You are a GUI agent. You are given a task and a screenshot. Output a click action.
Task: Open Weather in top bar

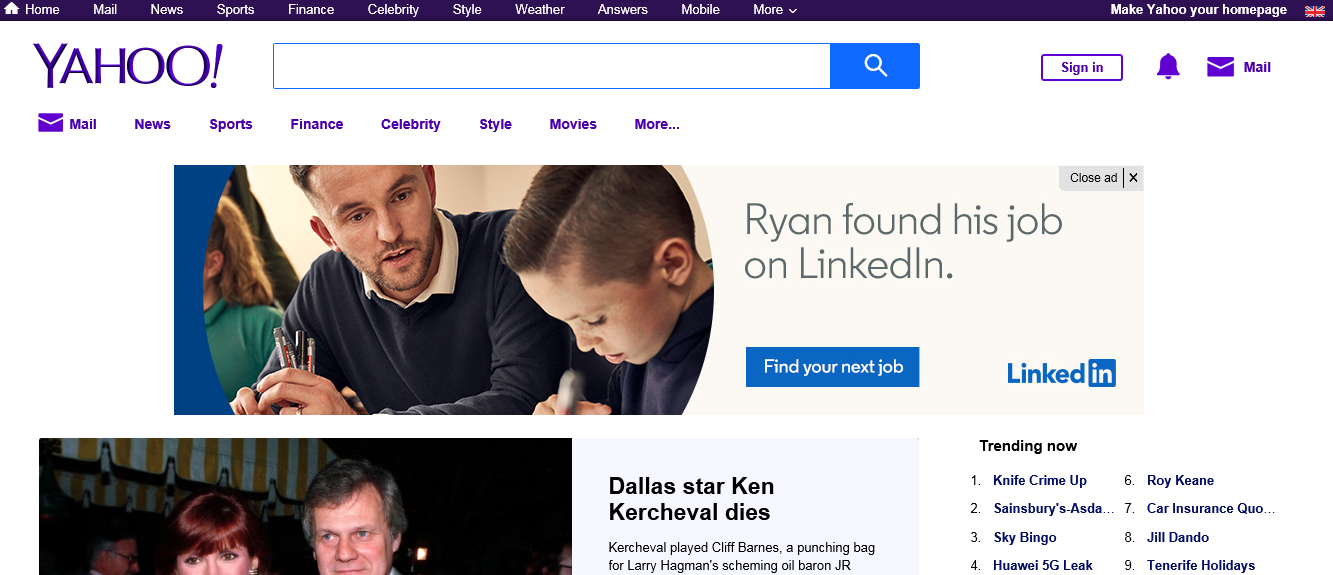pyautogui.click(x=540, y=9)
